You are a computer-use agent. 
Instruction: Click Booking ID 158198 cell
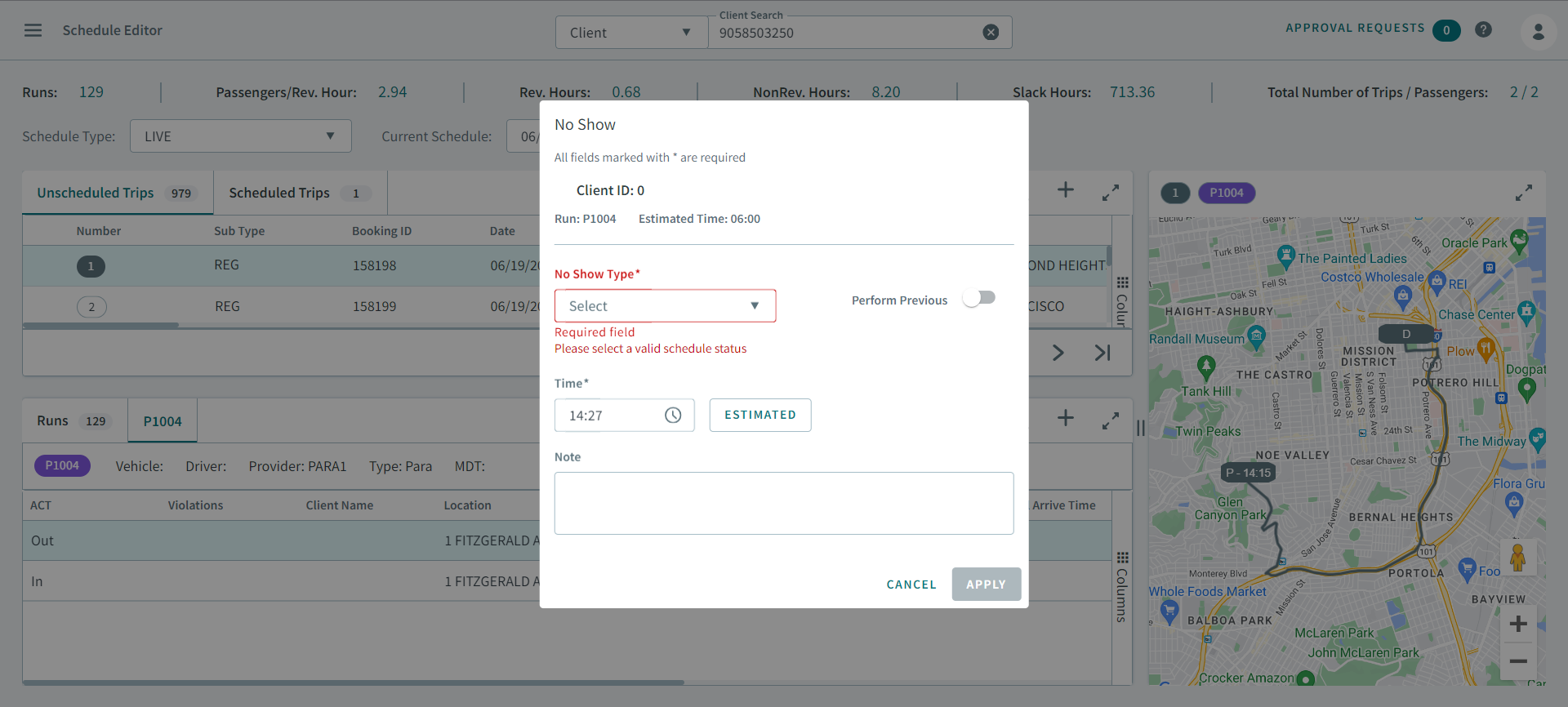tap(374, 266)
